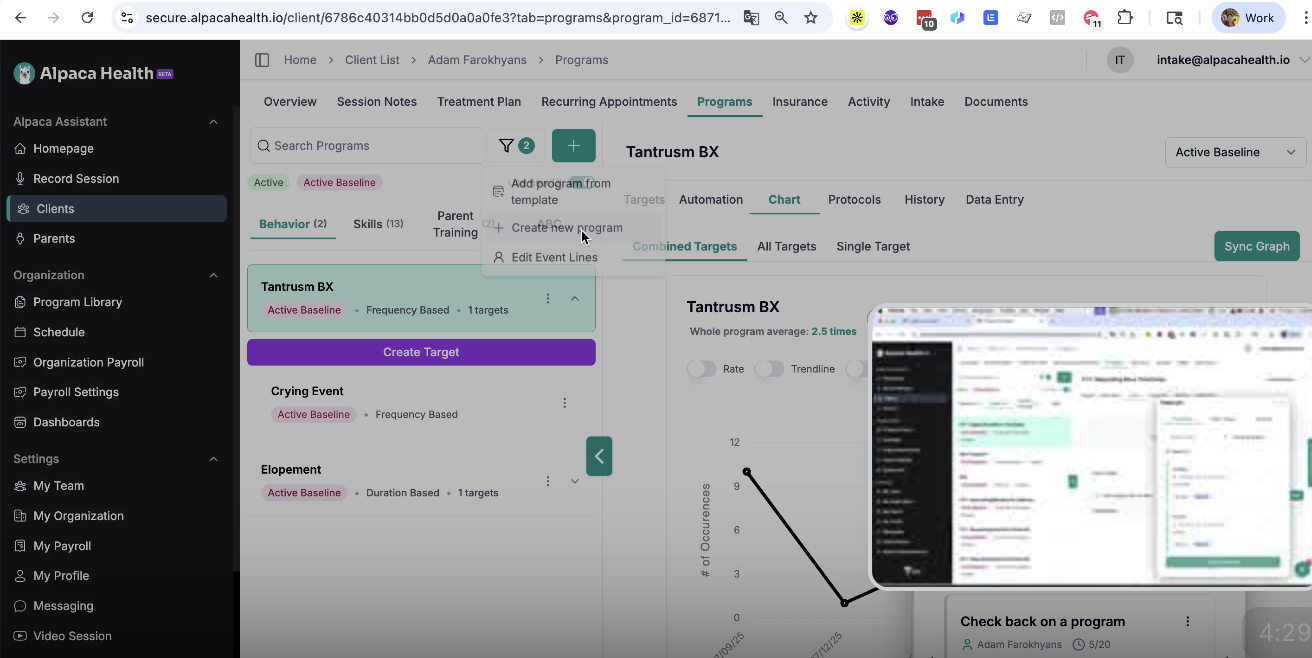Screen dimensions: 1312x658
Task: Open Adam Farokhyans breadcrumb link
Action: pos(477,60)
